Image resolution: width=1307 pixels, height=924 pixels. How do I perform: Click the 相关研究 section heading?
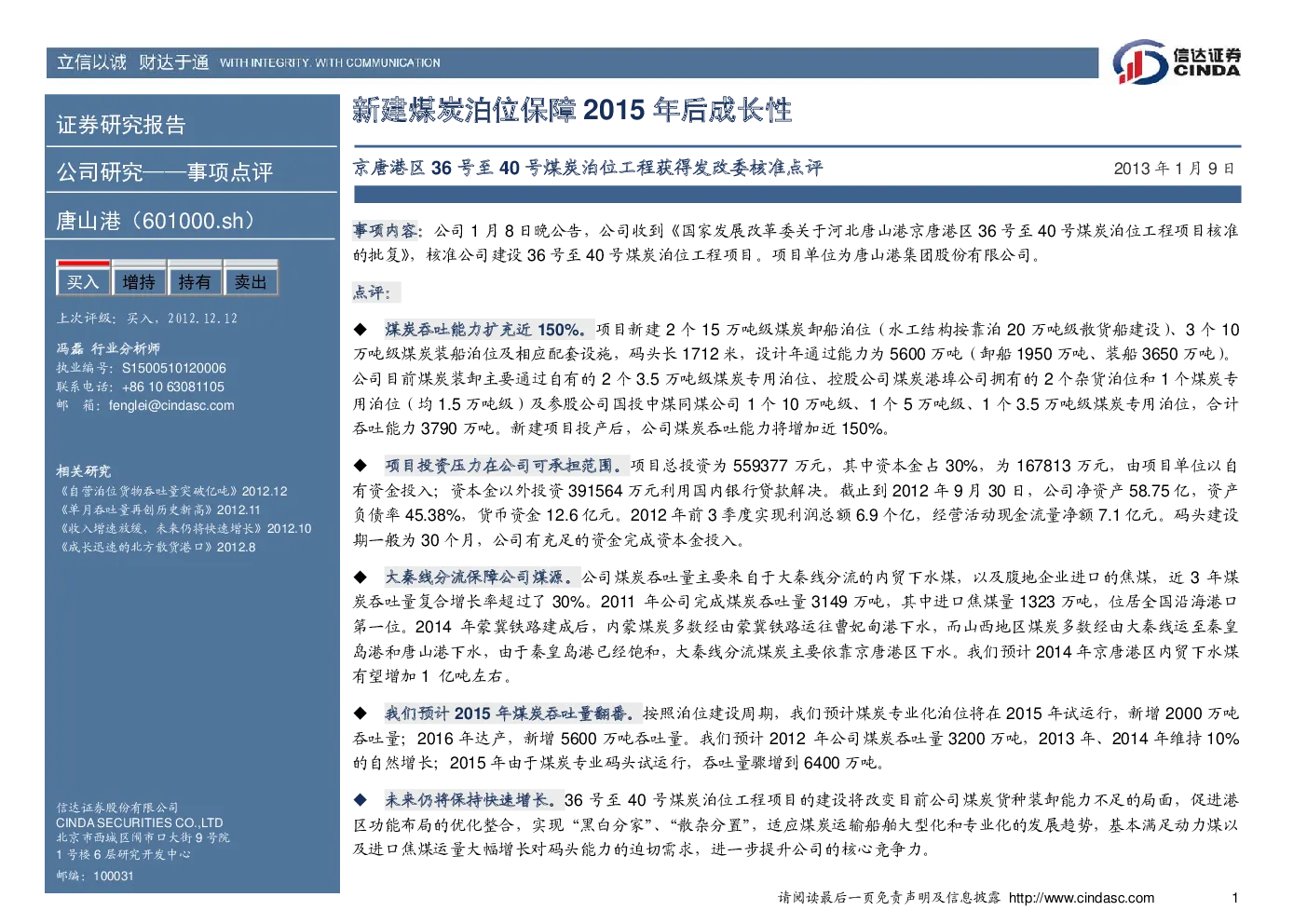pos(83,471)
